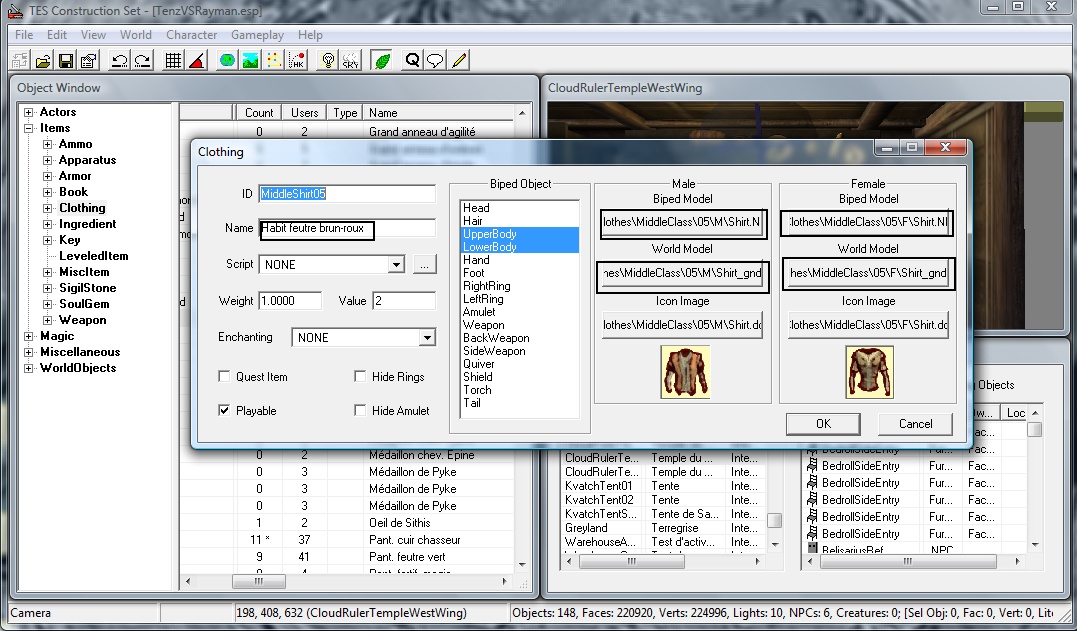1077x631 pixels.
Task: Click the globe world toolbar icon
Action: click(x=227, y=61)
